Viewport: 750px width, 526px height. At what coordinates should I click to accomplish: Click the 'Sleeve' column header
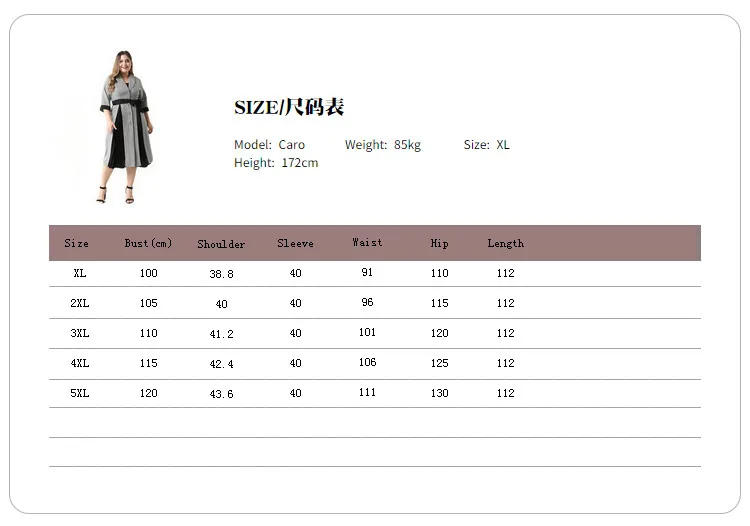pos(296,243)
